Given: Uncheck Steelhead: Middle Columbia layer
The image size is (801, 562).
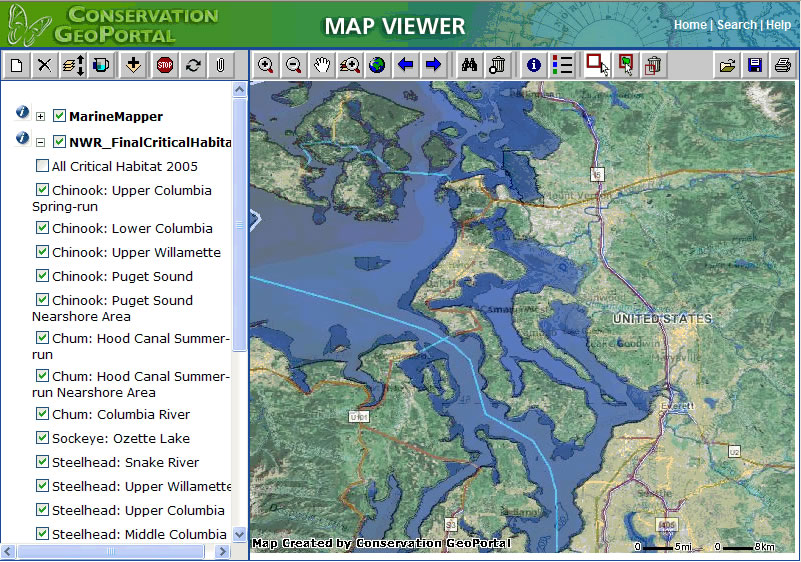Looking at the screenshot, I should 42,533.
